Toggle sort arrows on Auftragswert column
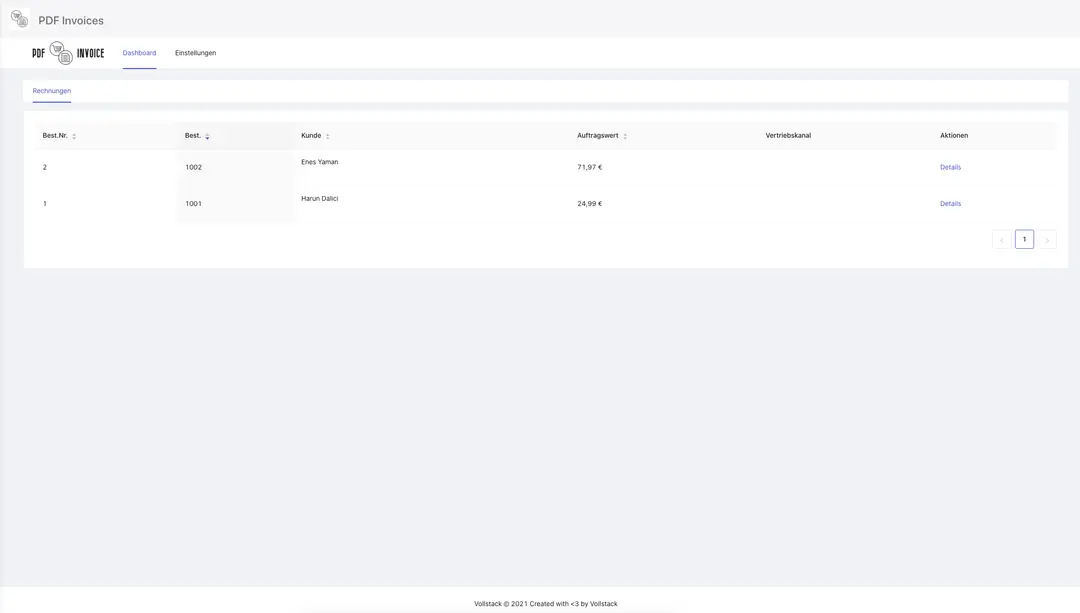 click(625, 136)
